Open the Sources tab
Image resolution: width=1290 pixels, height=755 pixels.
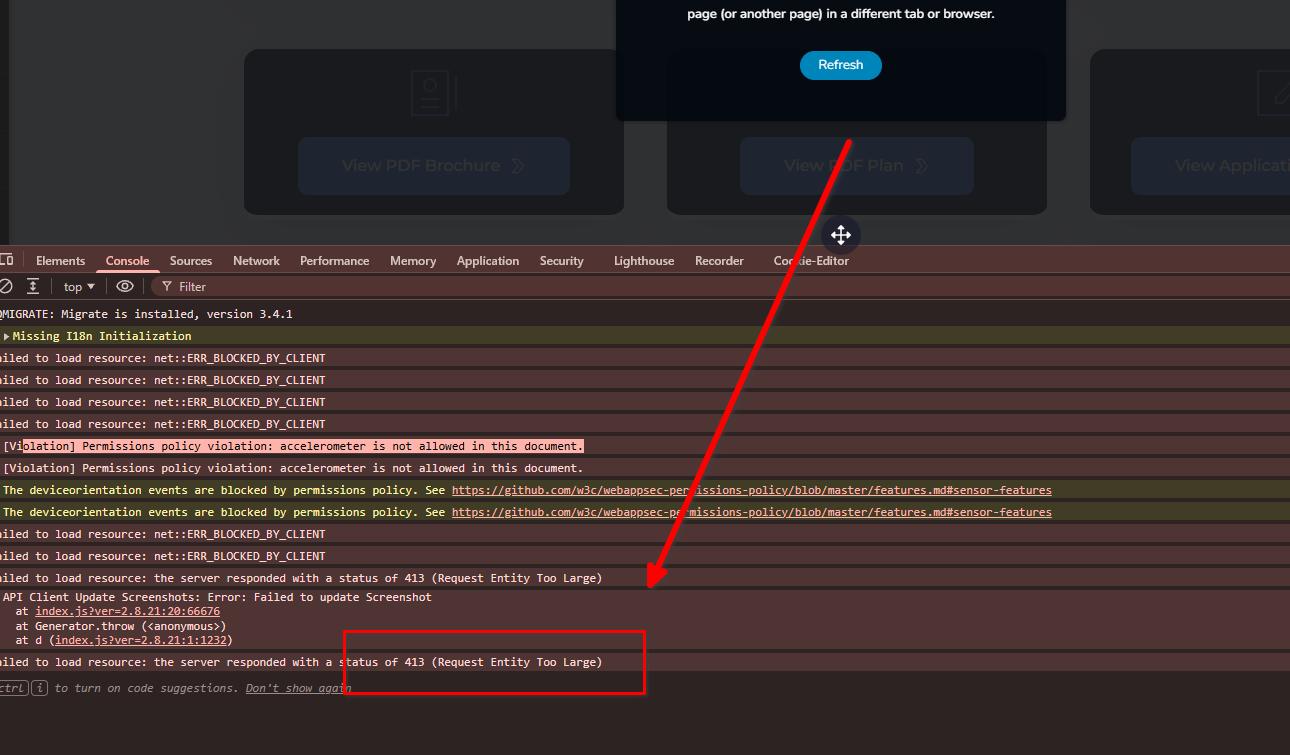point(191,260)
